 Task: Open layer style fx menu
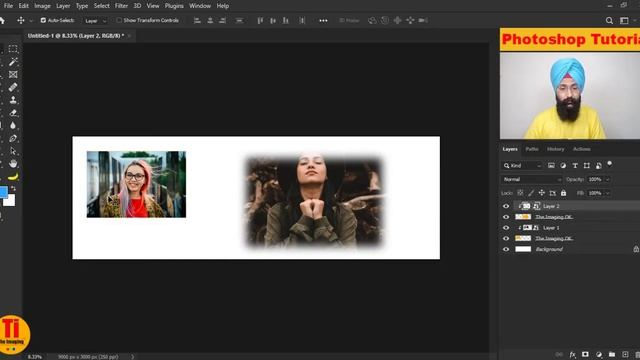(573, 355)
